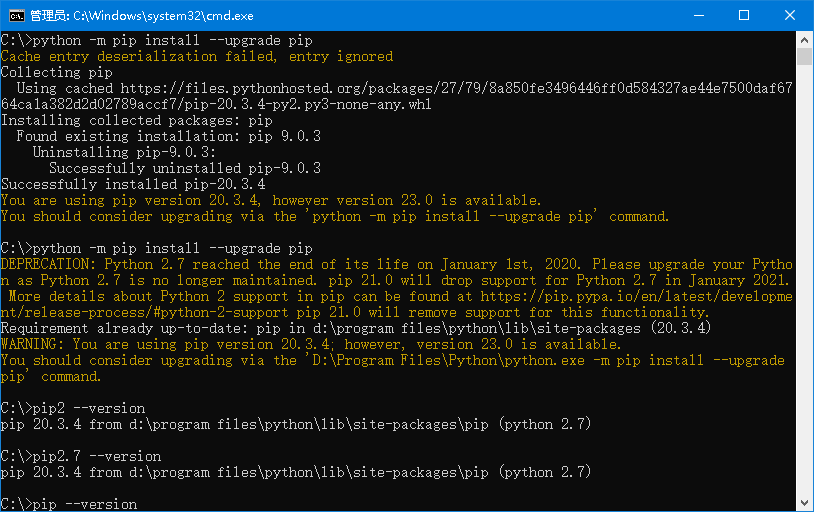
Task: Click 'Found existing installation: pip 9.0.3' line
Action: [x=169, y=136]
